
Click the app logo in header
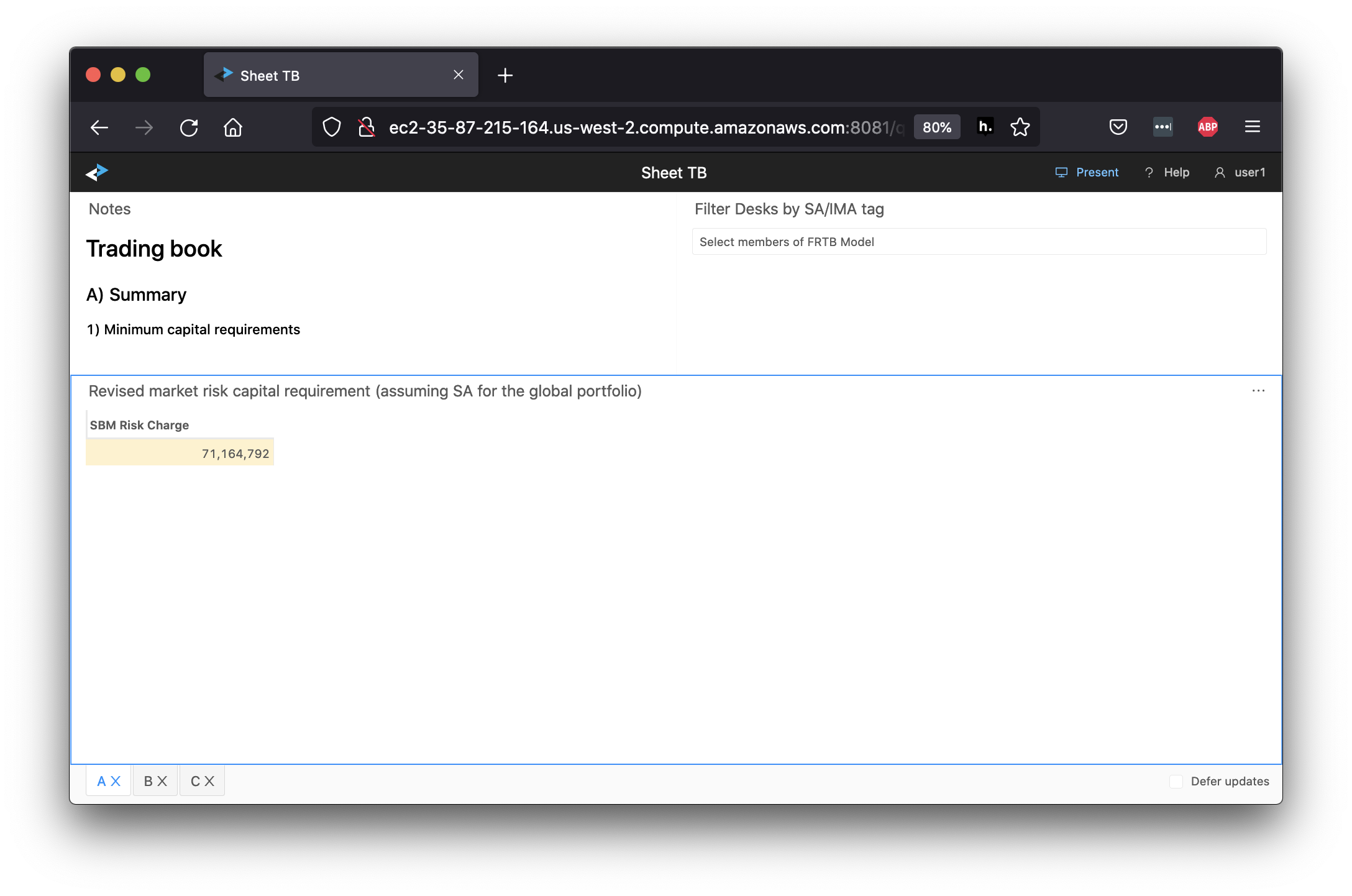[98, 172]
